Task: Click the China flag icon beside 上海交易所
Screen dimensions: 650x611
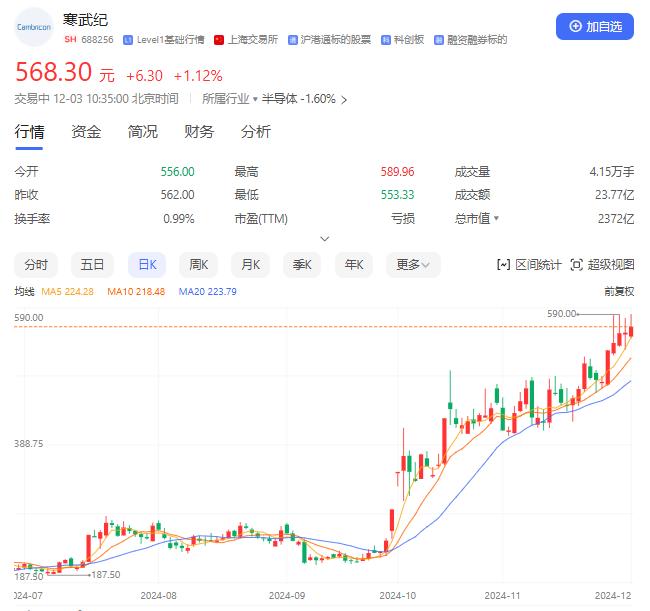Action: point(219,40)
